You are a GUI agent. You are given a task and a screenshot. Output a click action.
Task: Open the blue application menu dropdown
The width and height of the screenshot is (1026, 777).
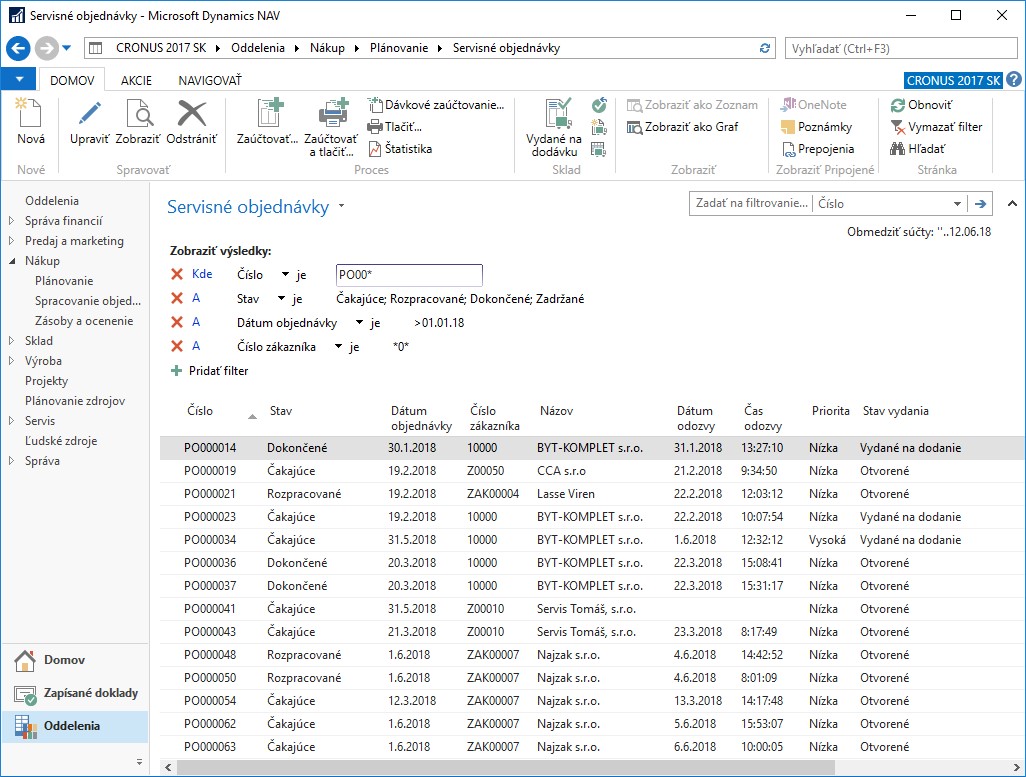pos(20,79)
